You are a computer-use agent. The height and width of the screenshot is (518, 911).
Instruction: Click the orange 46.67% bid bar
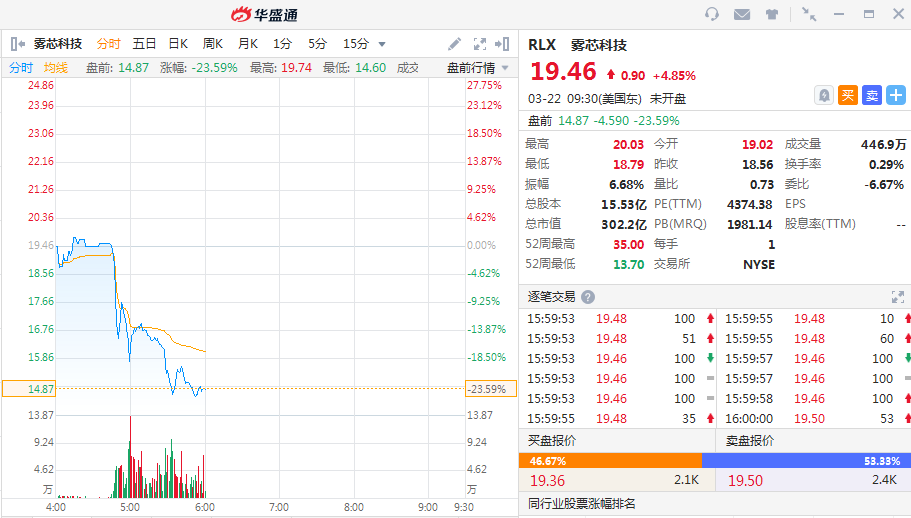(x=610, y=461)
